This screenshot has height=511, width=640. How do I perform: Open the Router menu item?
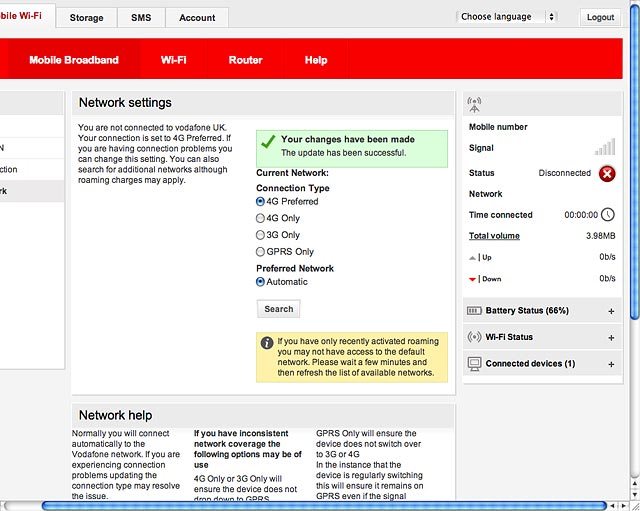pos(245,60)
